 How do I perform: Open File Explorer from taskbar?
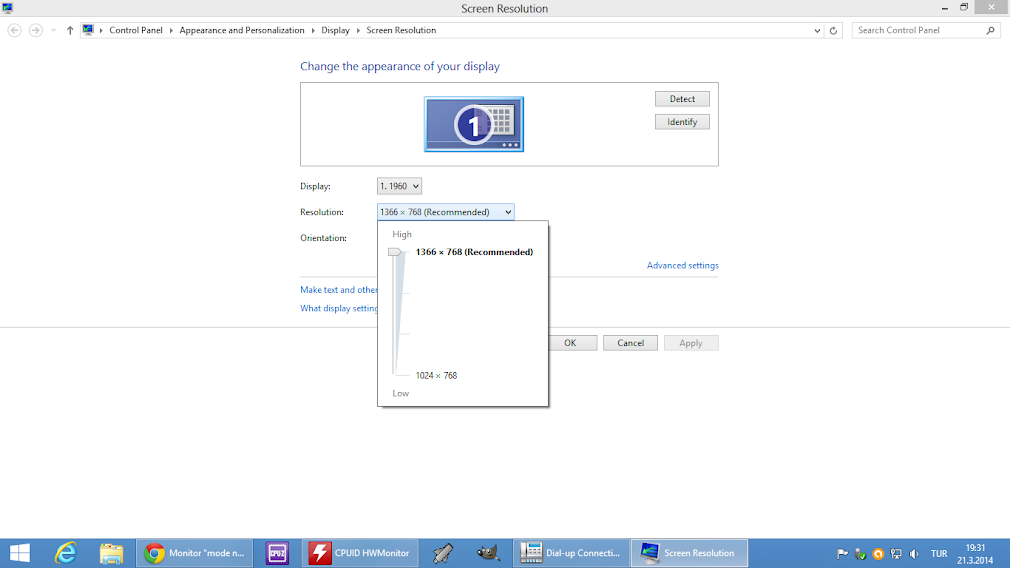pos(111,553)
